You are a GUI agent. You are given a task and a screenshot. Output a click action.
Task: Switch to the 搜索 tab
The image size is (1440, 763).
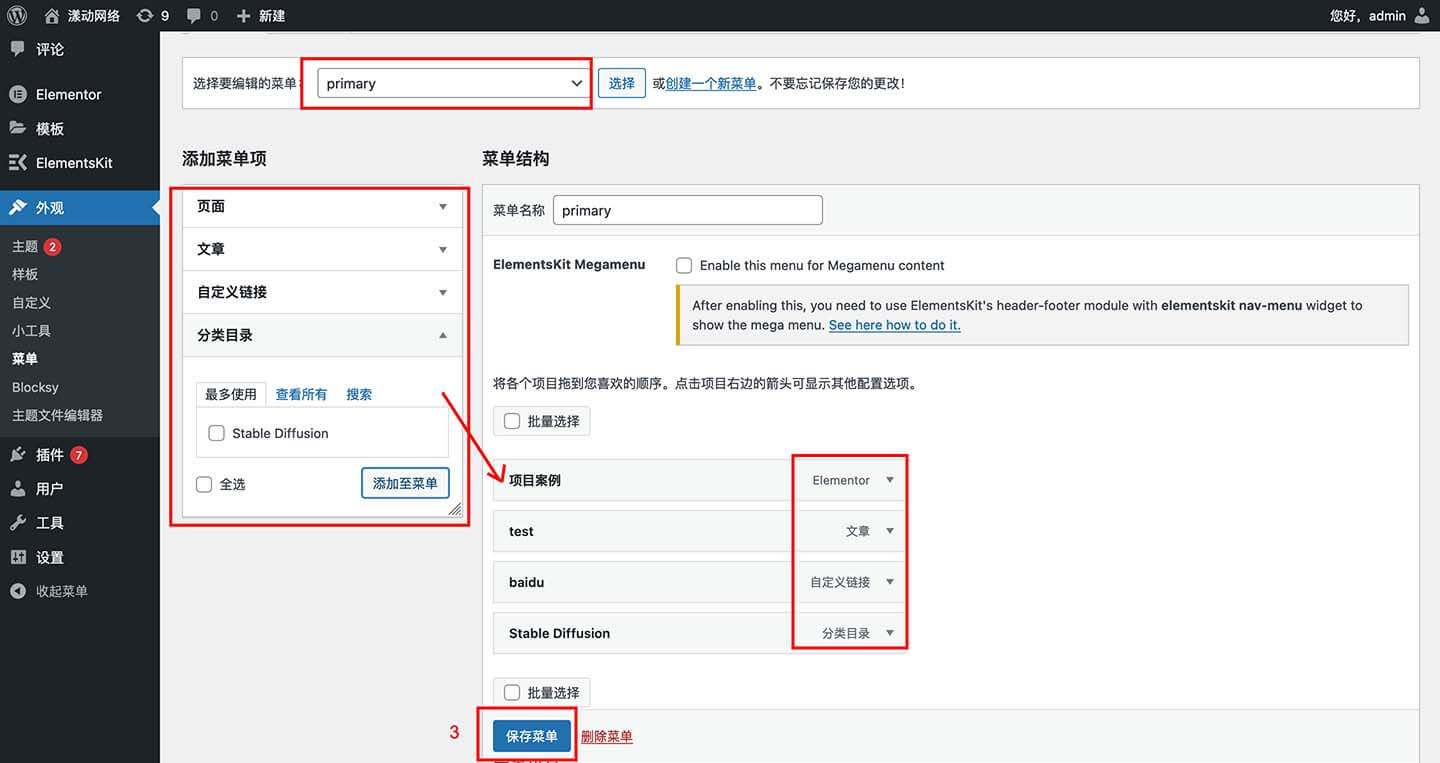[x=359, y=394]
